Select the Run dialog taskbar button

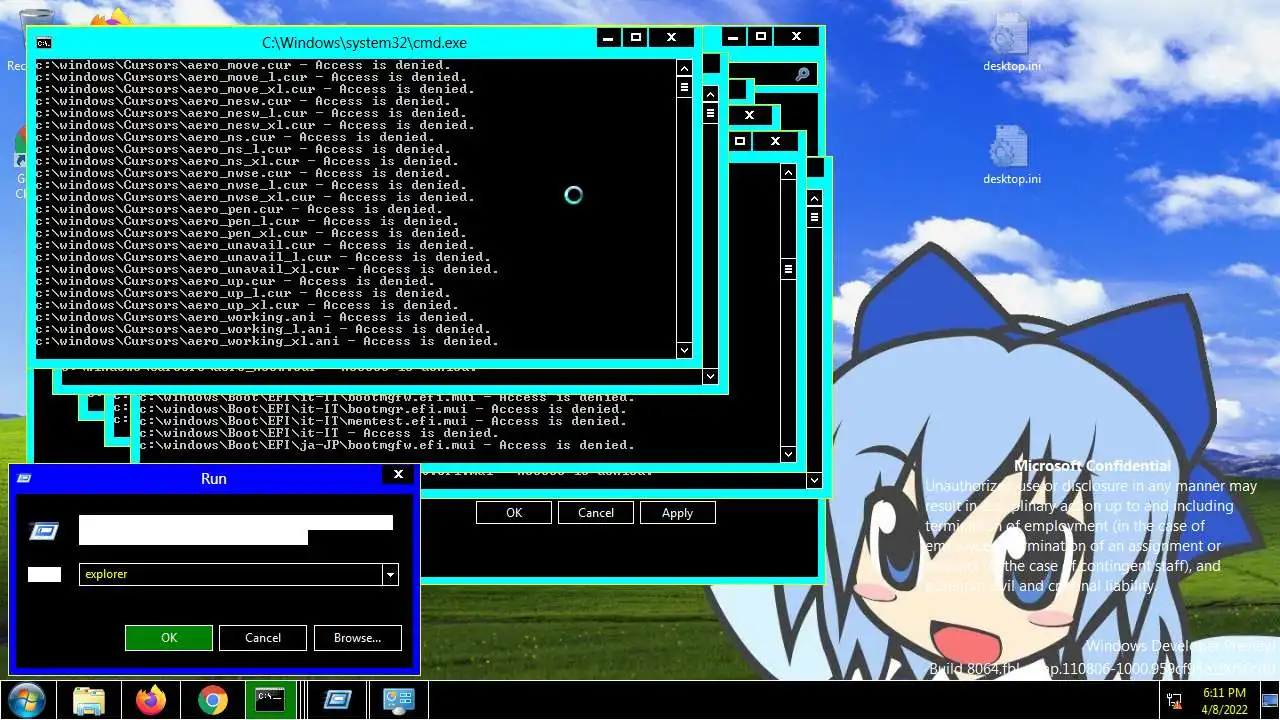[x=337, y=700]
